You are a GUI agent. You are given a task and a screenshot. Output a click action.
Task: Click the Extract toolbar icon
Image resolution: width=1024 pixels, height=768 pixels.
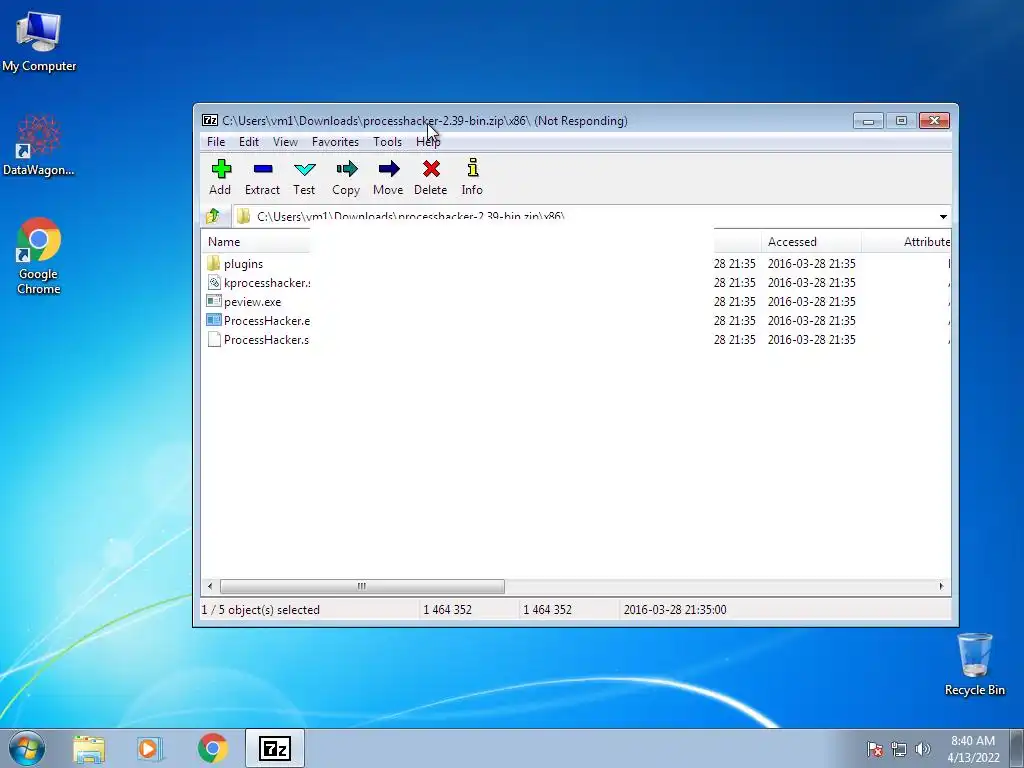[263, 169]
